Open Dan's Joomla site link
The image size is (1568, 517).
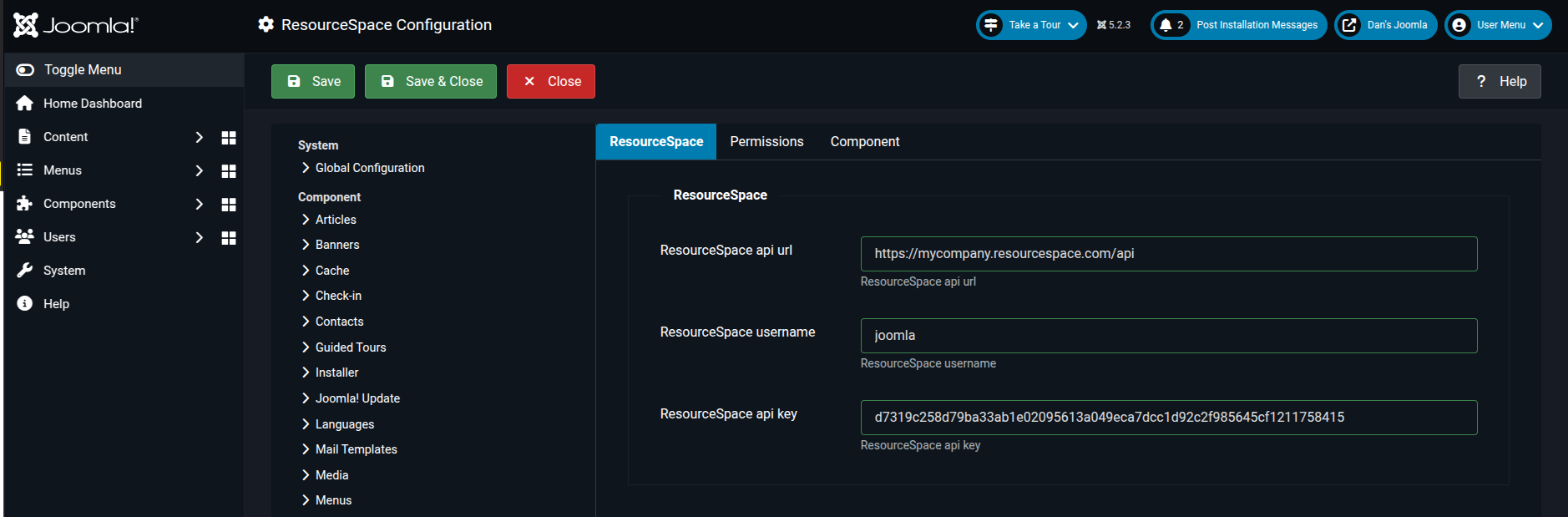(x=1386, y=25)
